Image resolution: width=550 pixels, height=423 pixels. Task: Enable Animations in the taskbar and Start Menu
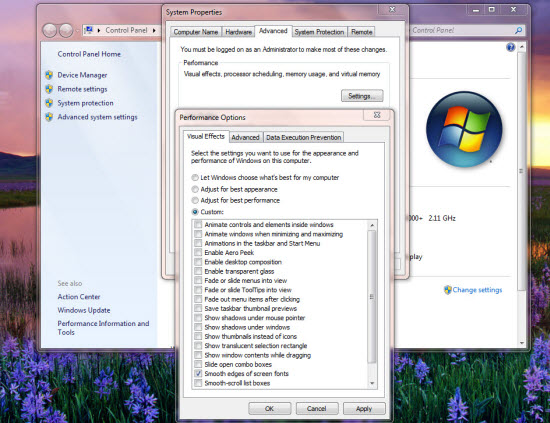click(198, 243)
